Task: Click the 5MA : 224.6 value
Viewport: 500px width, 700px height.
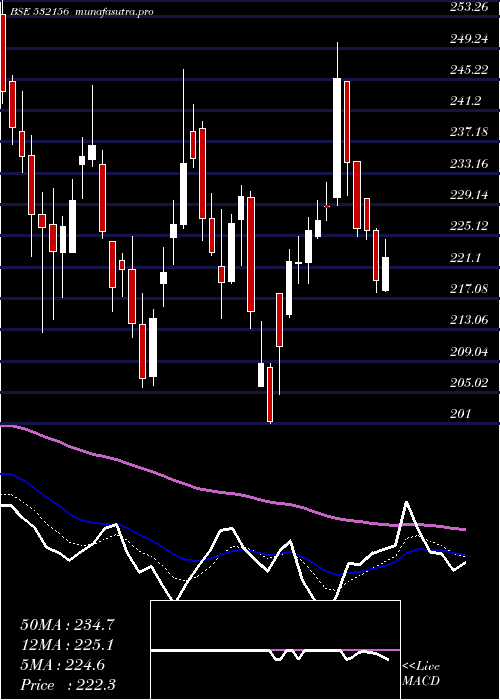Action: (62, 665)
